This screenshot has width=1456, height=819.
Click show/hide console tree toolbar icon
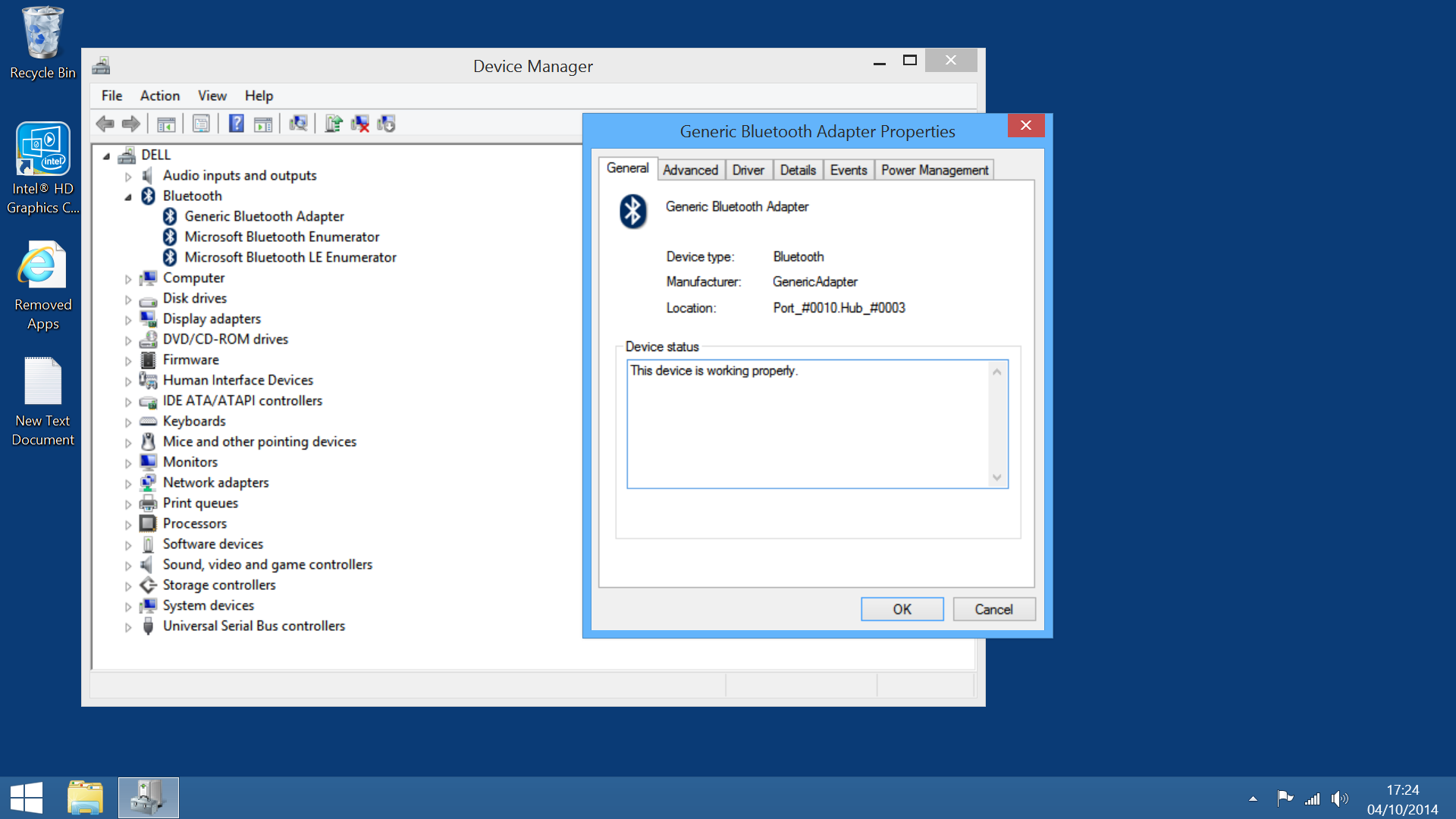166,124
